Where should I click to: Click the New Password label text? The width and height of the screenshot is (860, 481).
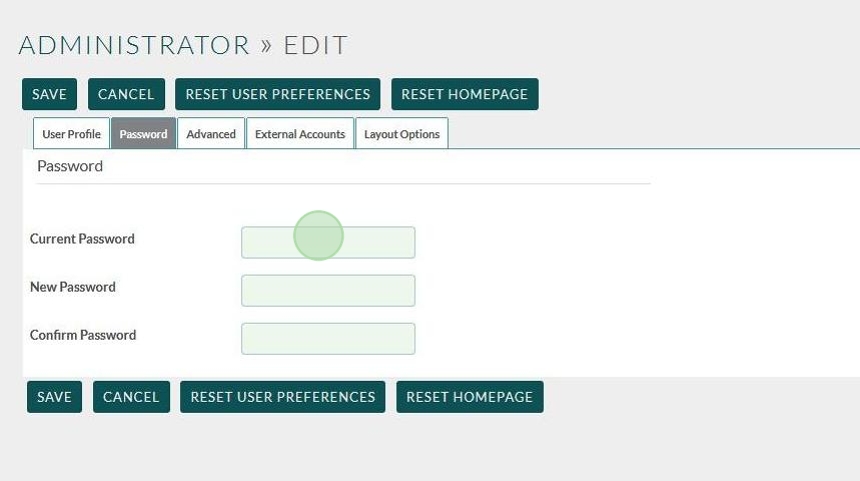tap(73, 287)
